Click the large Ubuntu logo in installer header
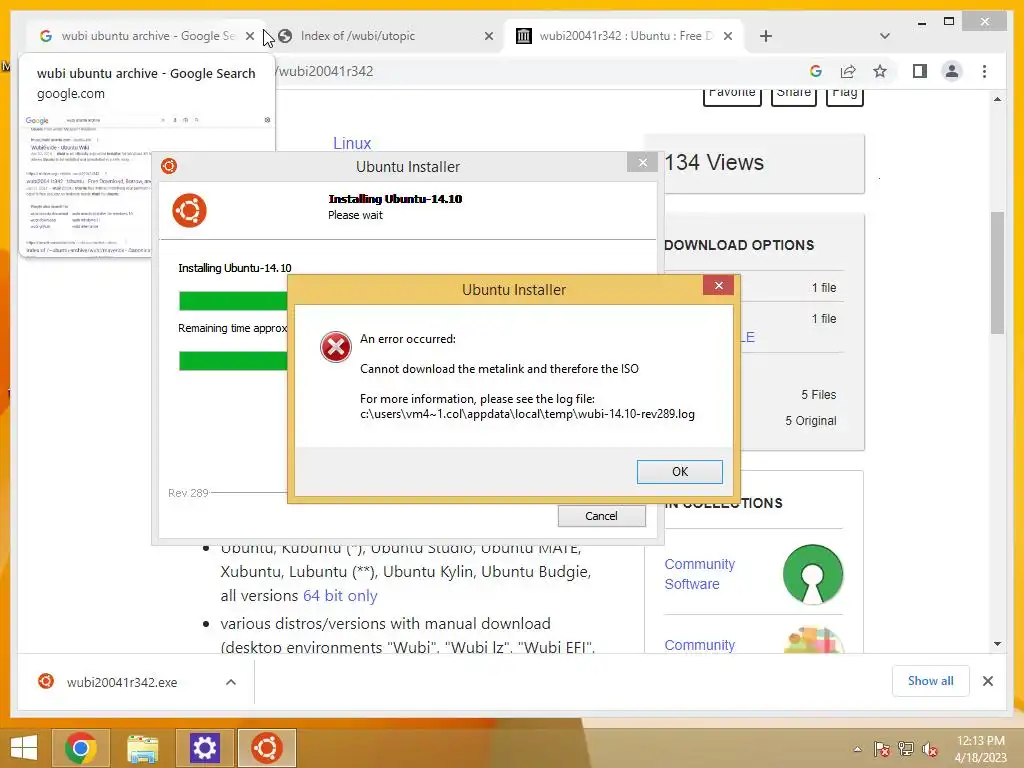Viewport: 1024px width, 768px height. 189,210
